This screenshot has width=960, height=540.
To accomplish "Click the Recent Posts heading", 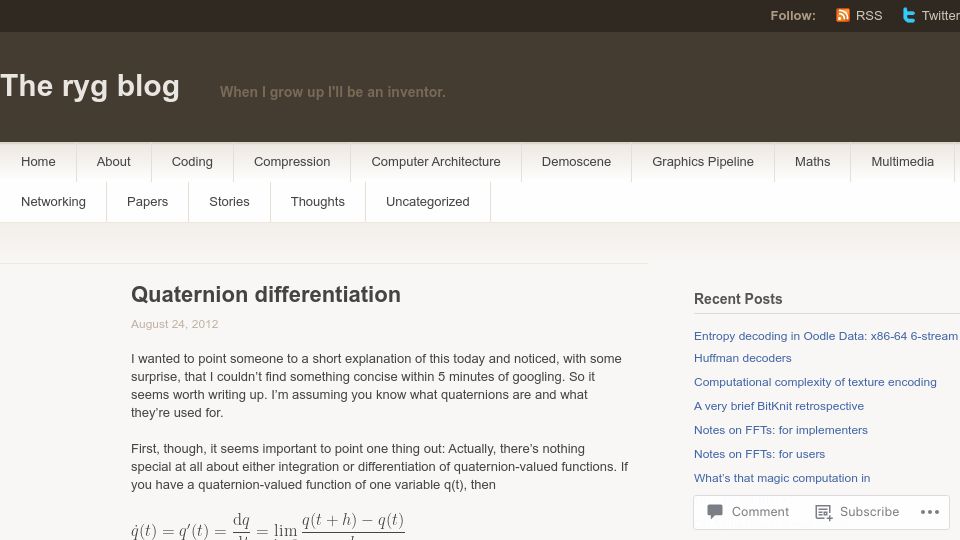I will point(738,299).
